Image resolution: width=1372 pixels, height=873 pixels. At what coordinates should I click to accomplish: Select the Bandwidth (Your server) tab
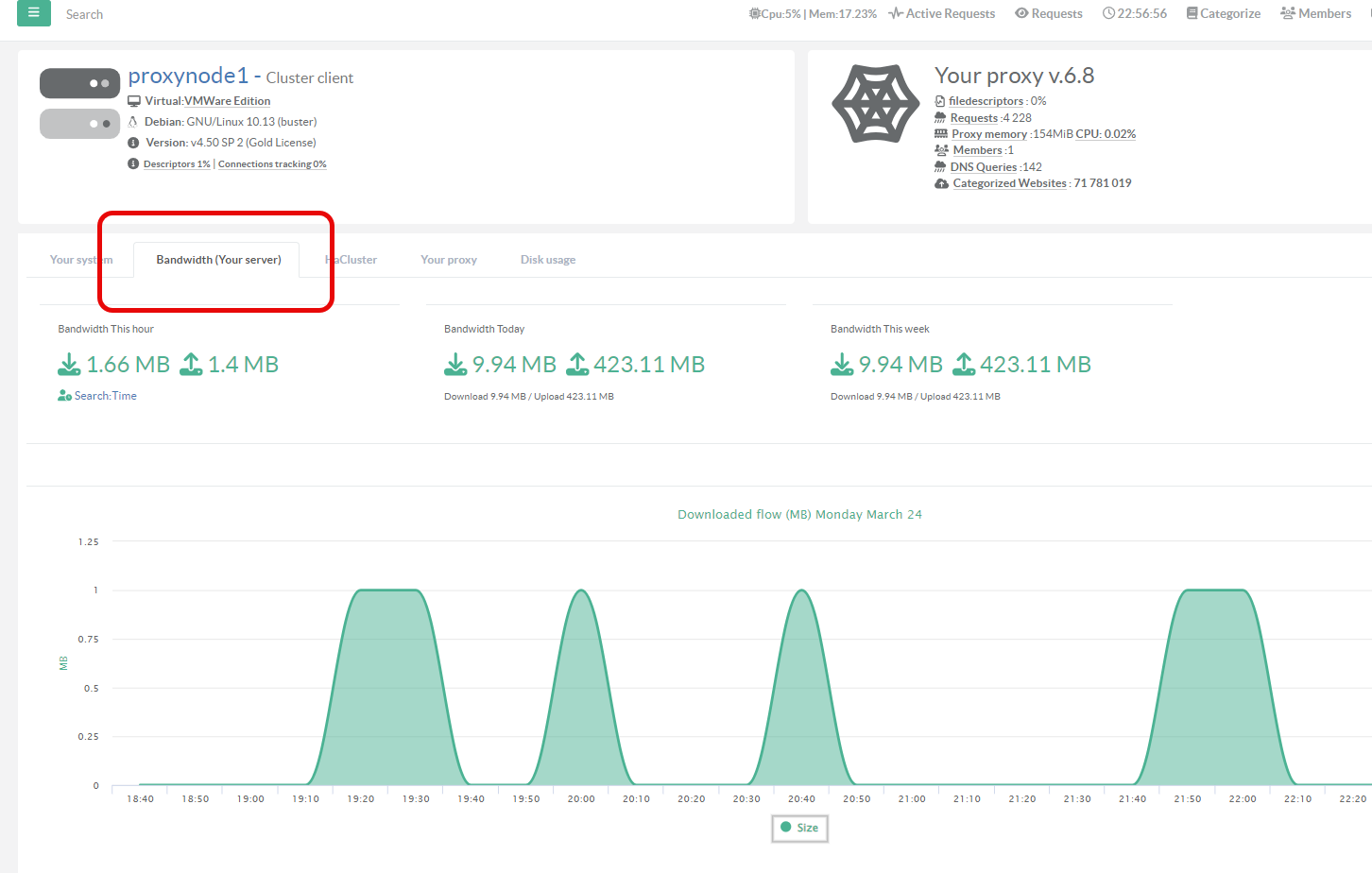point(218,260)
